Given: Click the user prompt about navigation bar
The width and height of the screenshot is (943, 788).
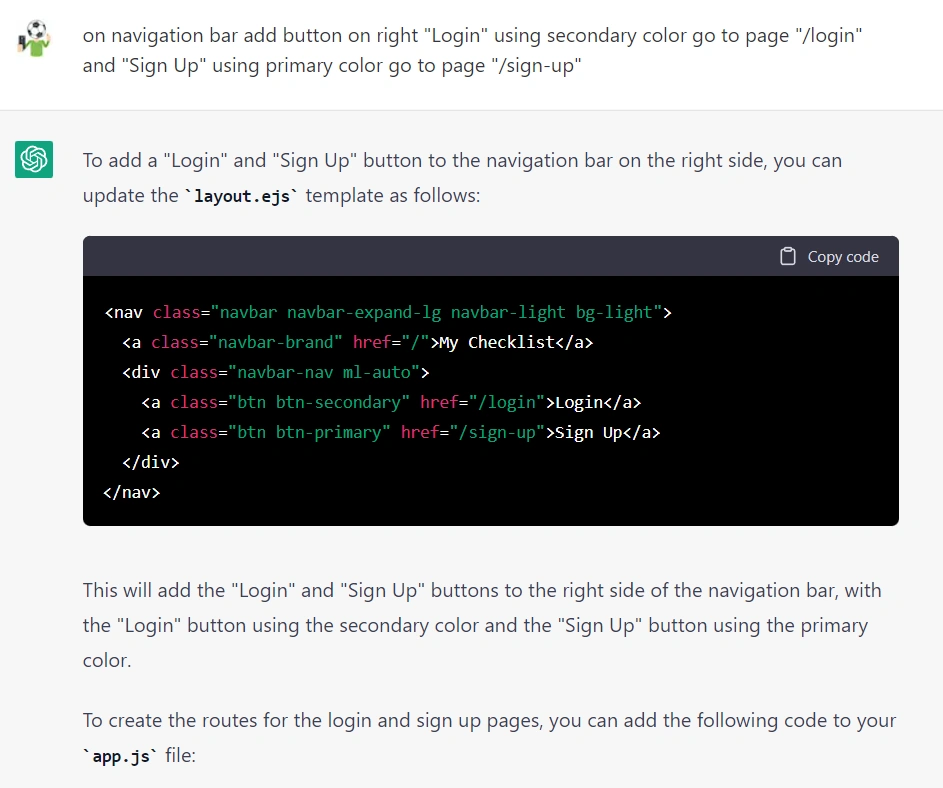Looking at the screenshot, I should click(x=473, y=50).
